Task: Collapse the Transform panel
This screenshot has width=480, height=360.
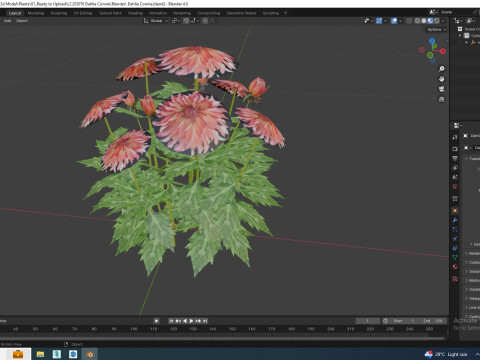Action: coord(466,159)
